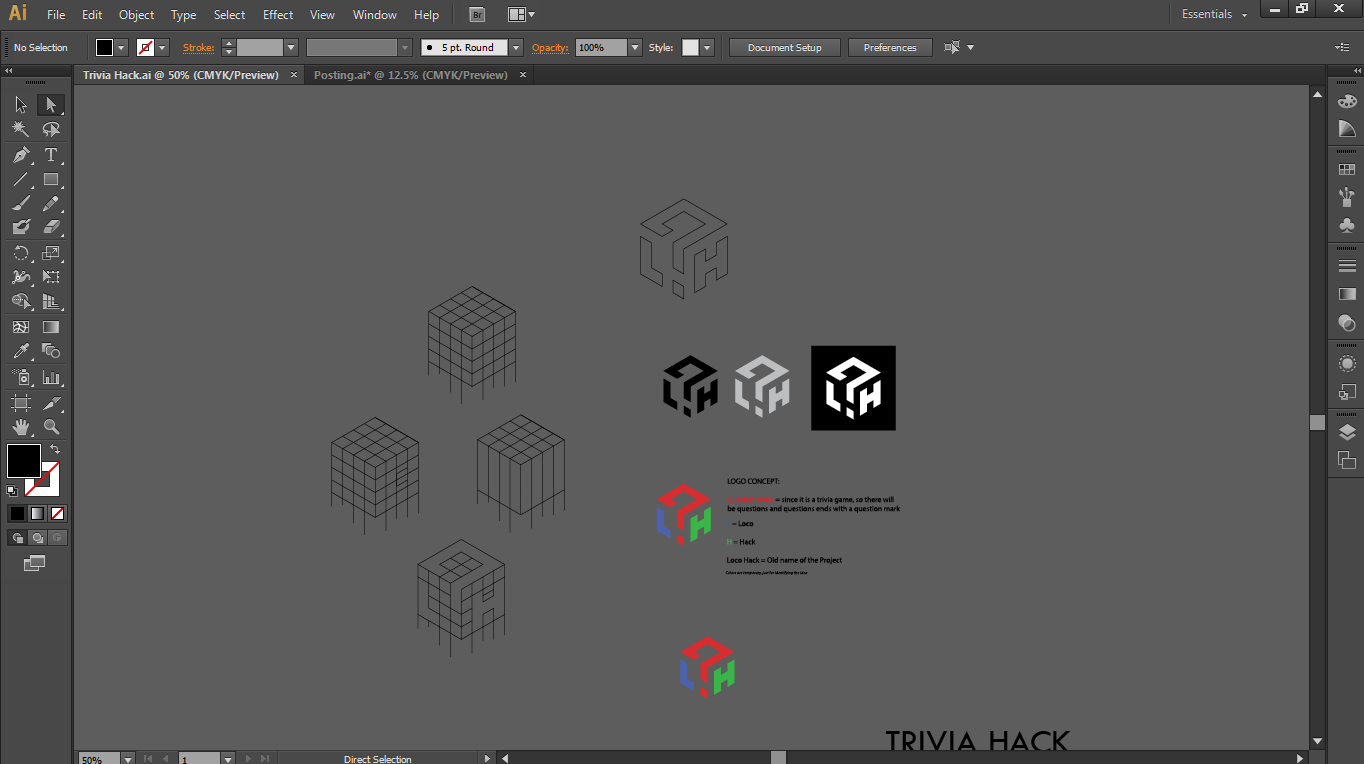This screenshot has width=1364, height=764.
Task: Enable Draw Behind mode
Action: point(37,538)
